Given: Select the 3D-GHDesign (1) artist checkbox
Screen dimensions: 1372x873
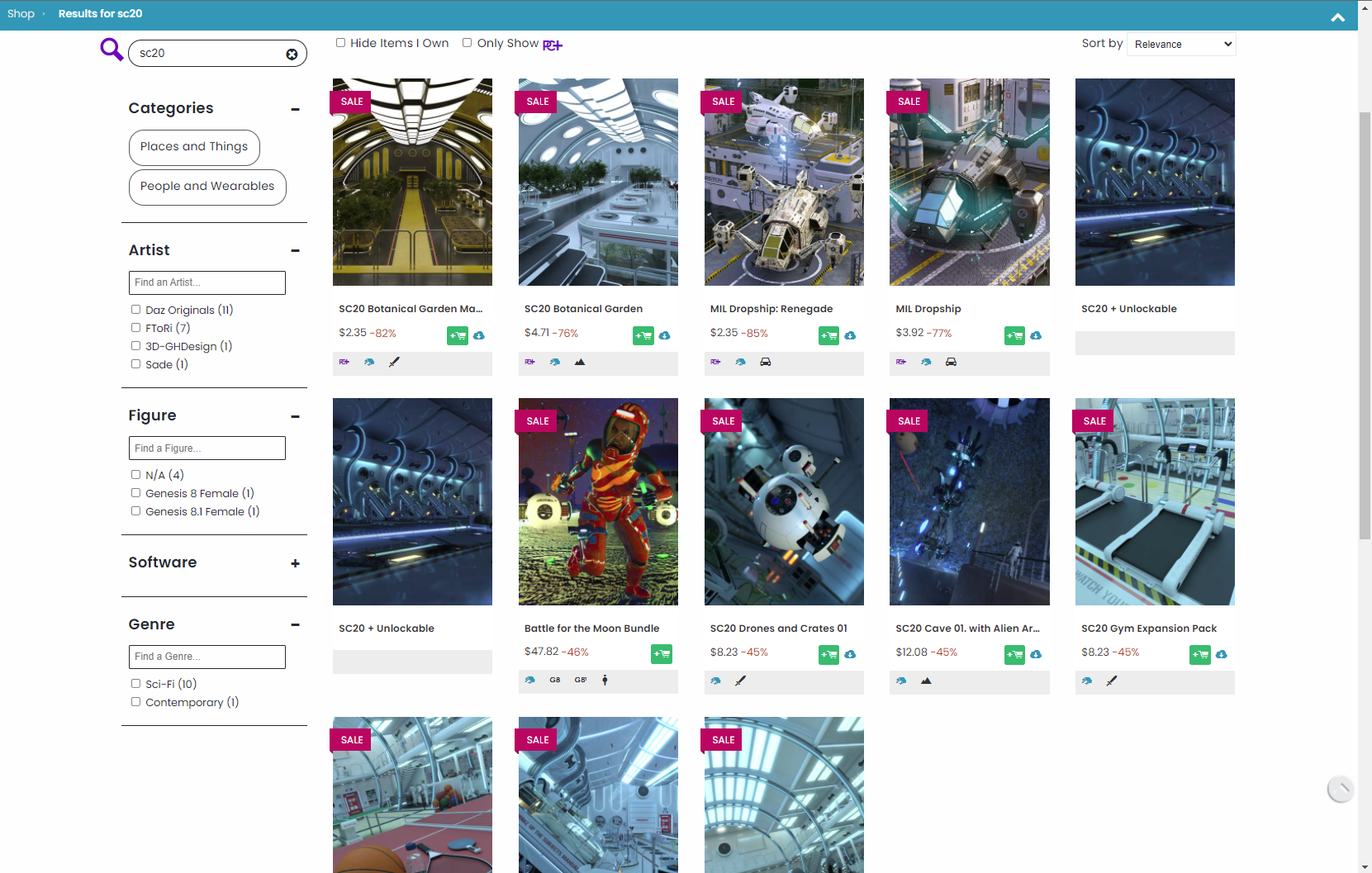Looking at the screenshot, I should [135, 346].
